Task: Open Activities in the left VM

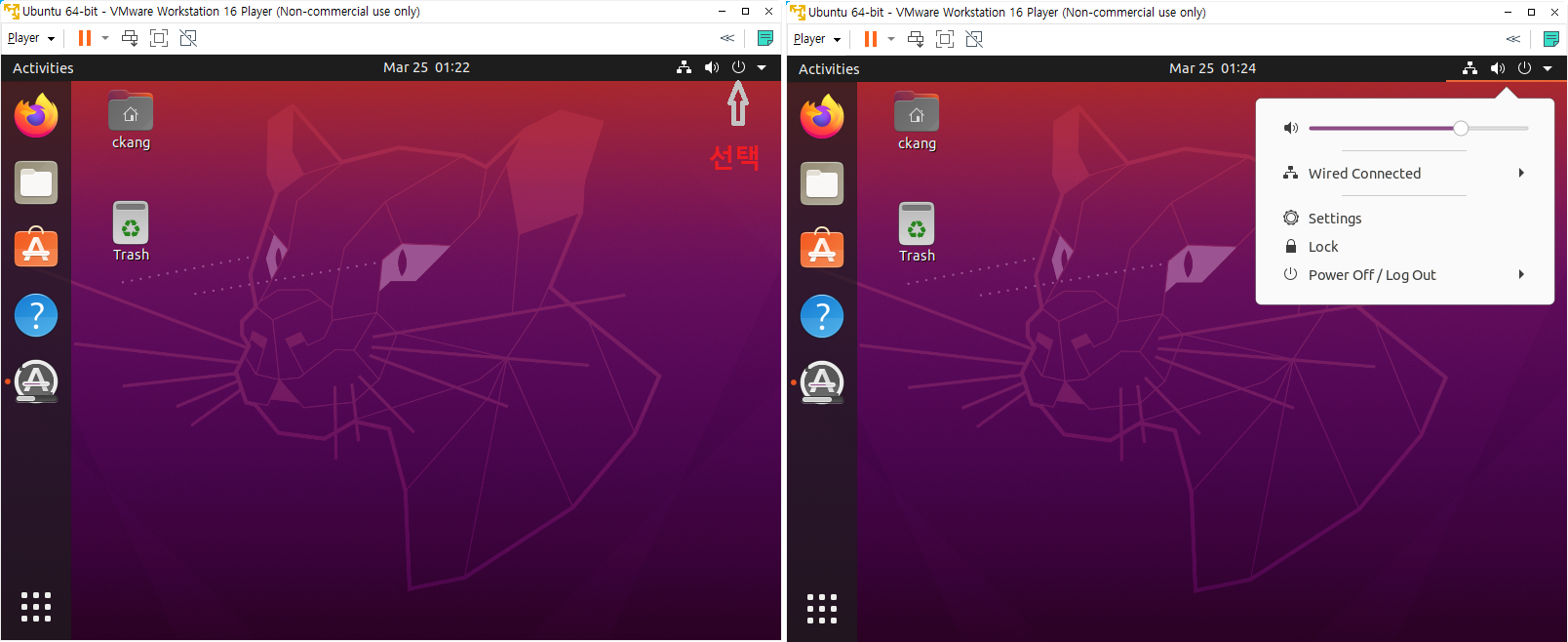Action: click(43, 67)
